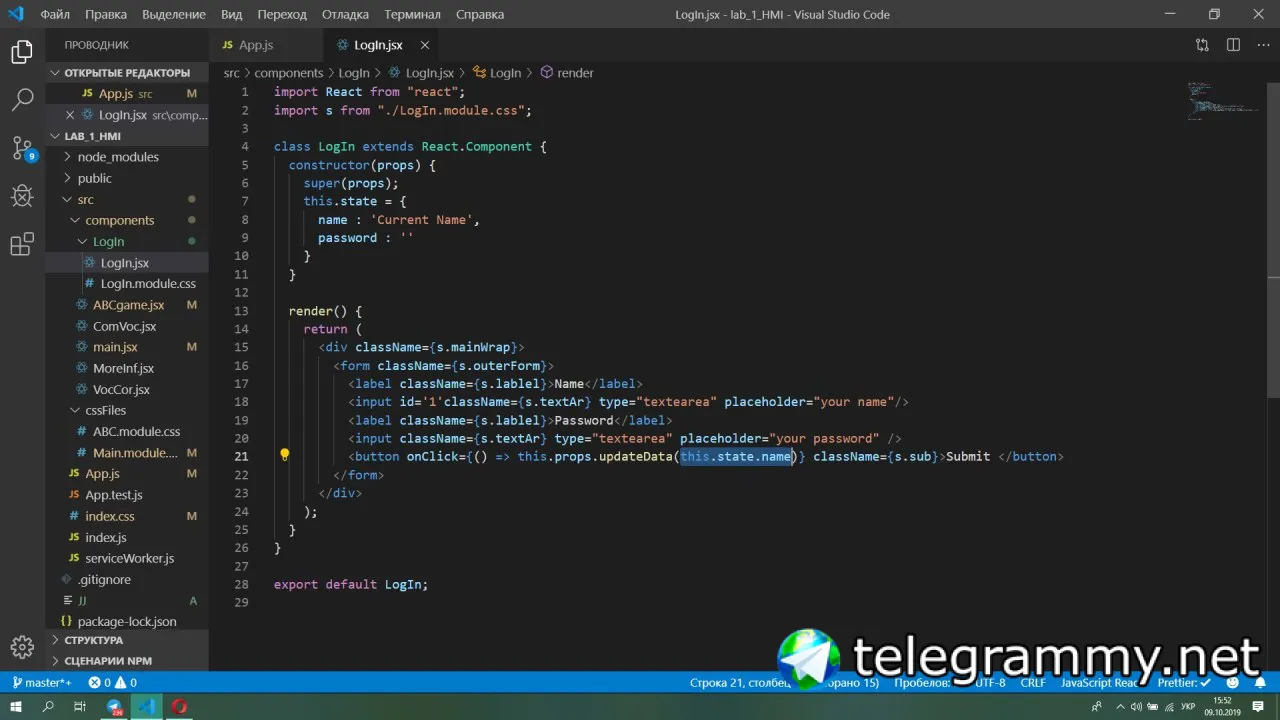
Task: Open Task View on the taskbar
Action: [80, 707]
